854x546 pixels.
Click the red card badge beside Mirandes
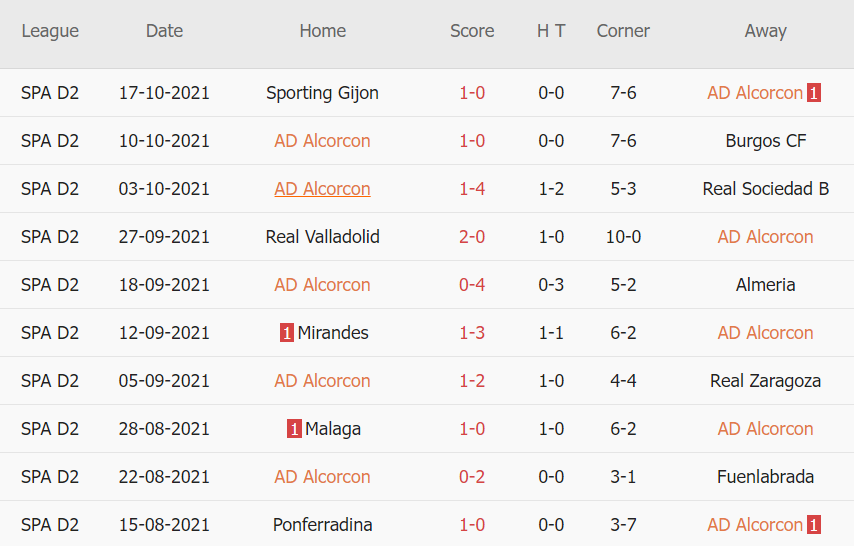click(x=287, y=333)
